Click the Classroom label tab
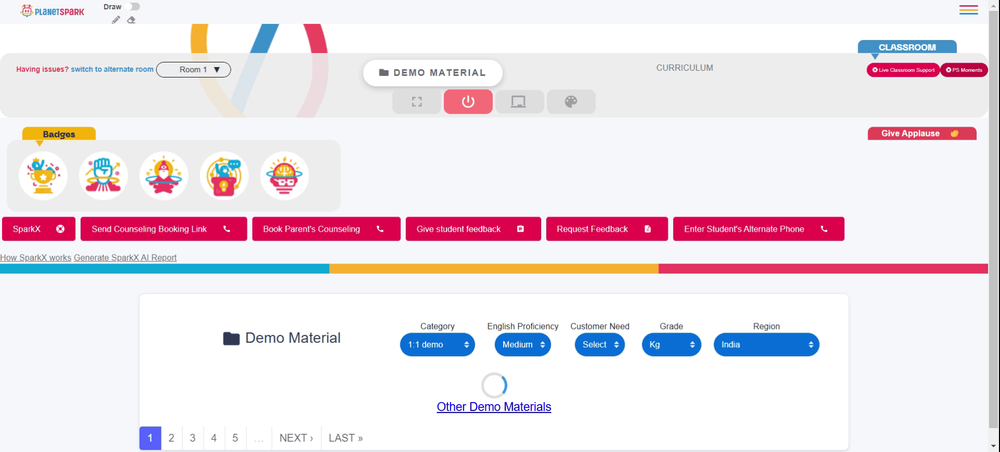 [x=907, y=47]
